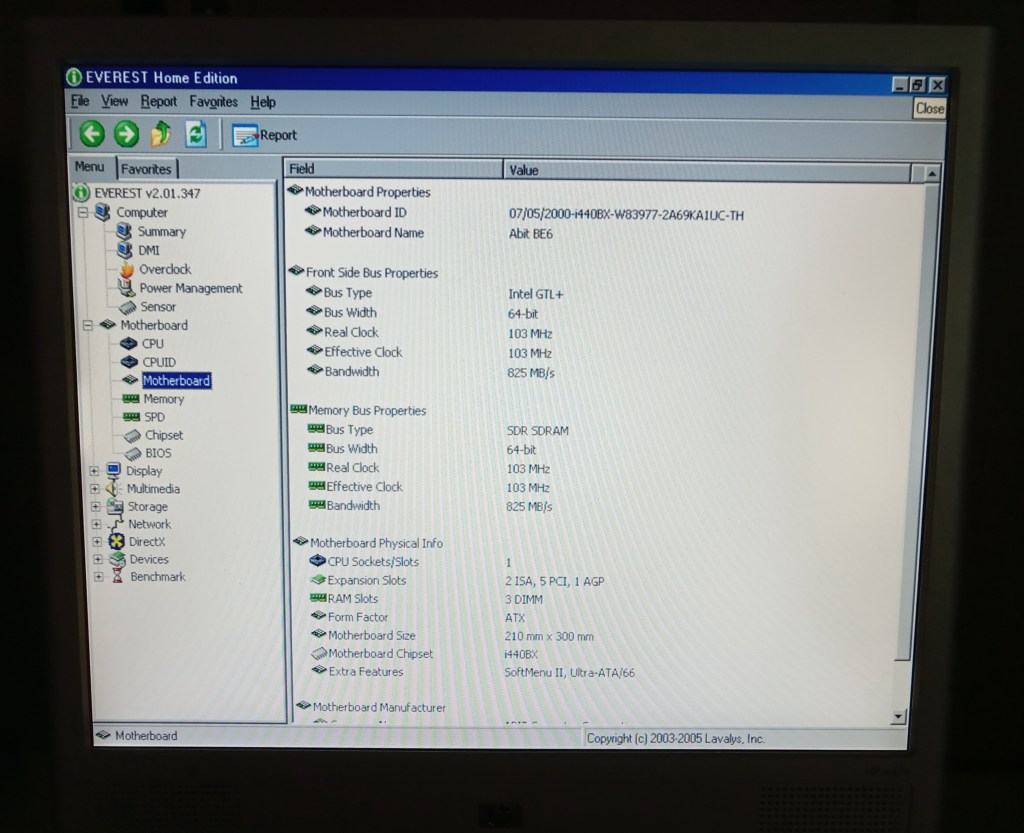Screen dimensions: 1024x833
Task: Click the Report button in toolbar
Action: [265, 135]
